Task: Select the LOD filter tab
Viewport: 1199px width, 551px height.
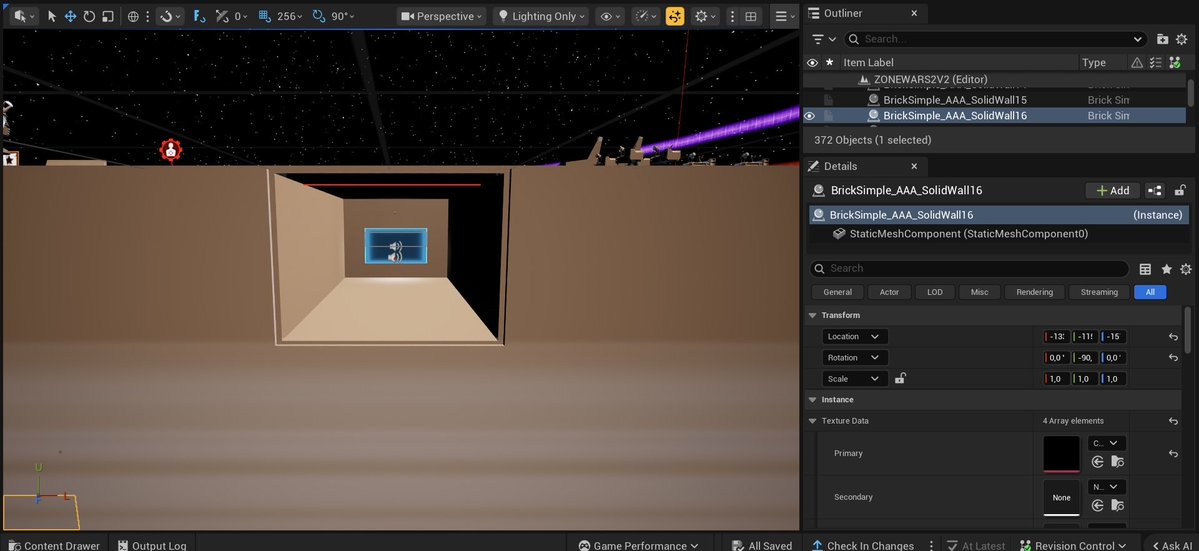Action: click(934, 292)
